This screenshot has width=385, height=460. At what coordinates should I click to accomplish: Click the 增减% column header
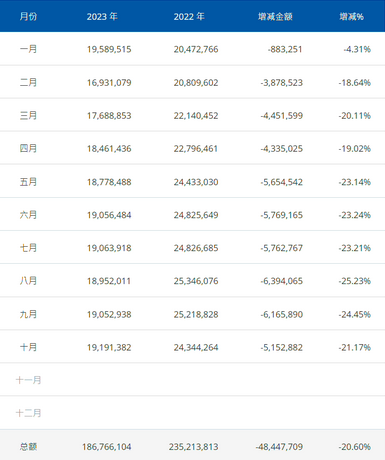point(351,17)
